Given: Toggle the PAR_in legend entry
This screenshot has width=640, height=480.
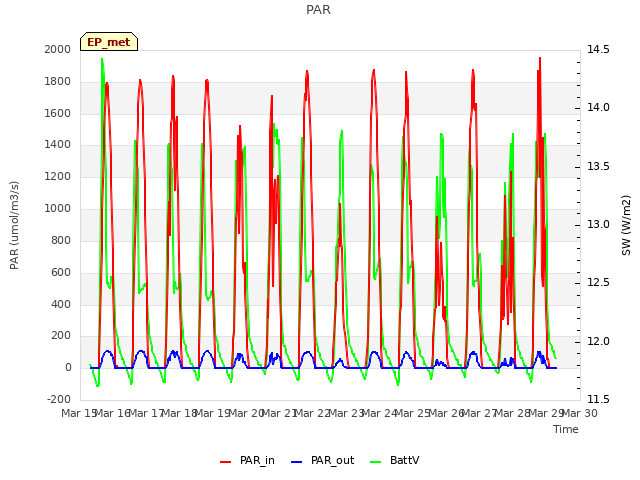Looking at the screenshot, I should tap(247, 460).
